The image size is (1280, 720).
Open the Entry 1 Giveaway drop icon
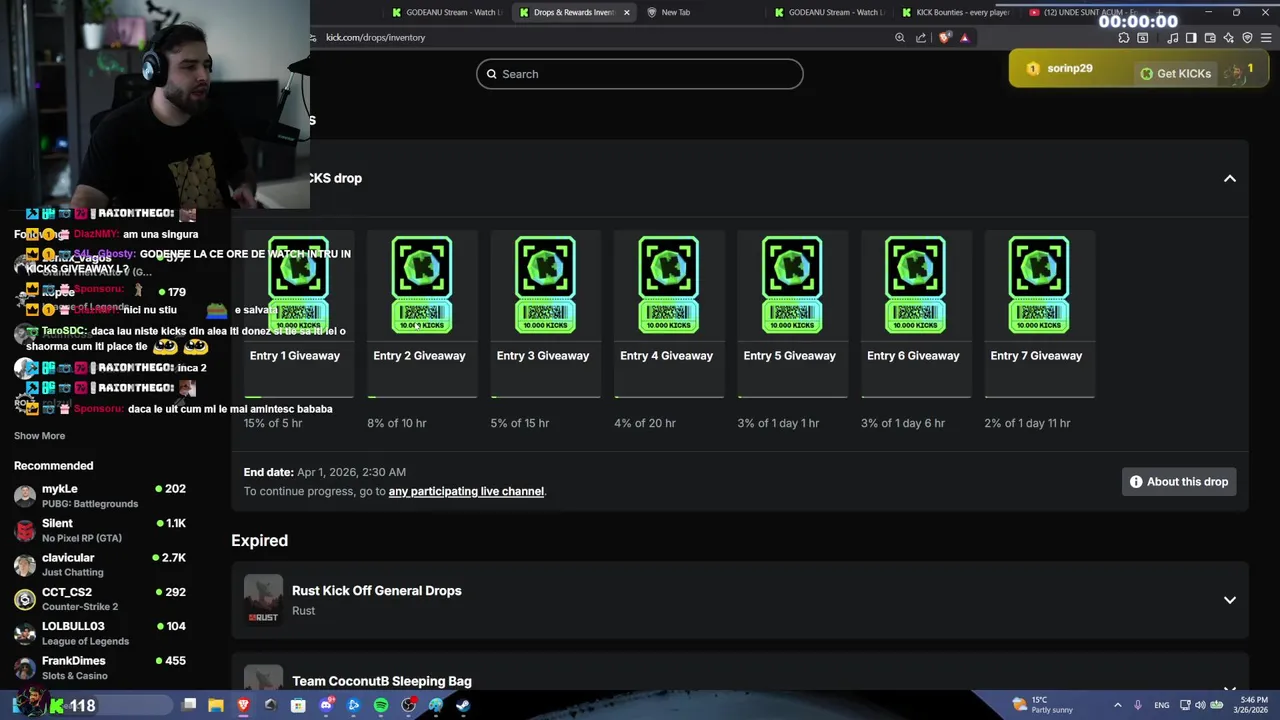[x=298, y=285]
